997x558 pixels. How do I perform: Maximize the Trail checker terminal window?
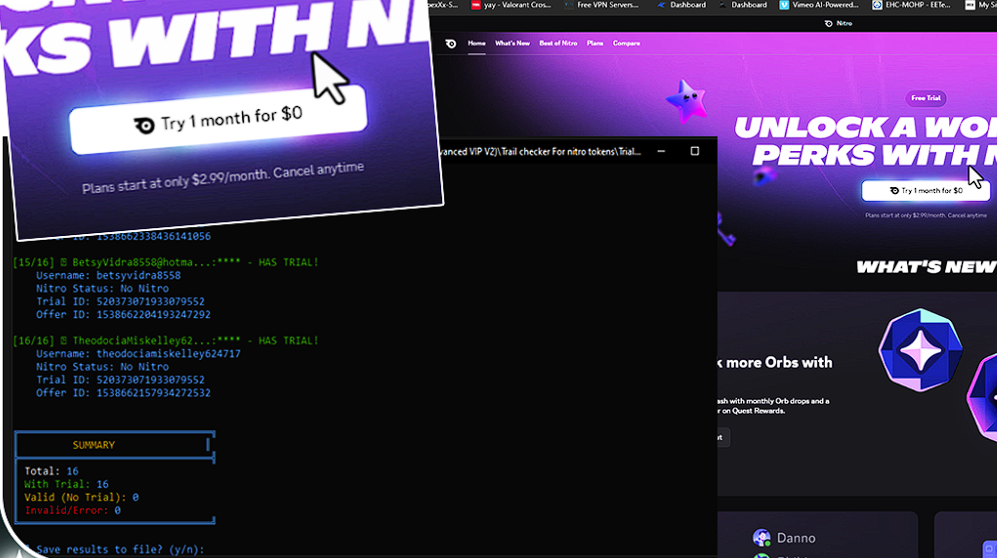point(694,151)
